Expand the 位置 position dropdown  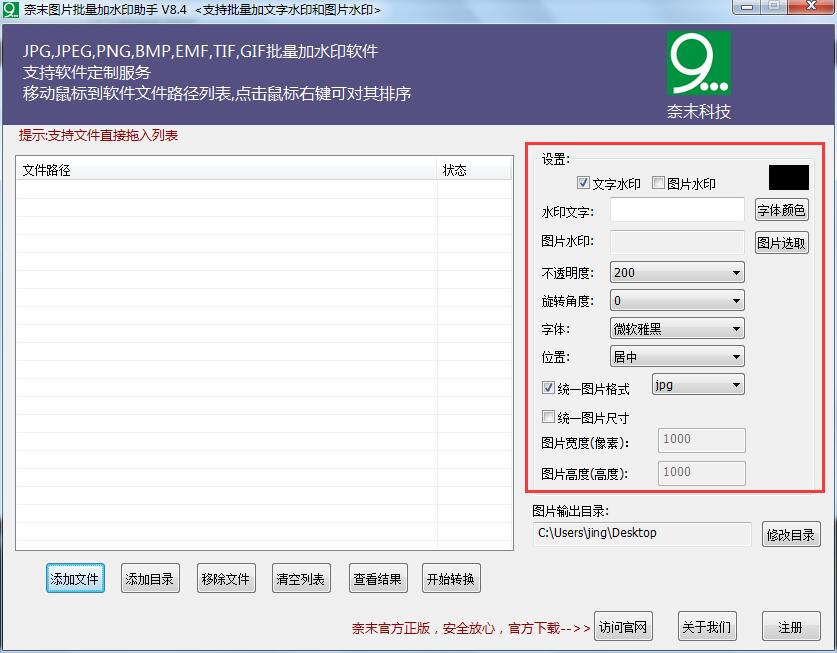coord(677,357)
